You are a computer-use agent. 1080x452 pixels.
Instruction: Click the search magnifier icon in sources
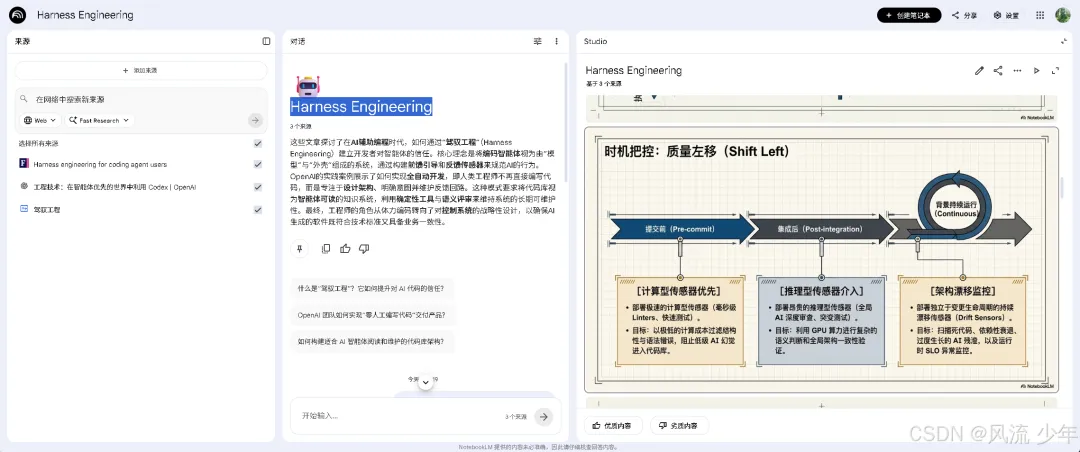[23, 99]
